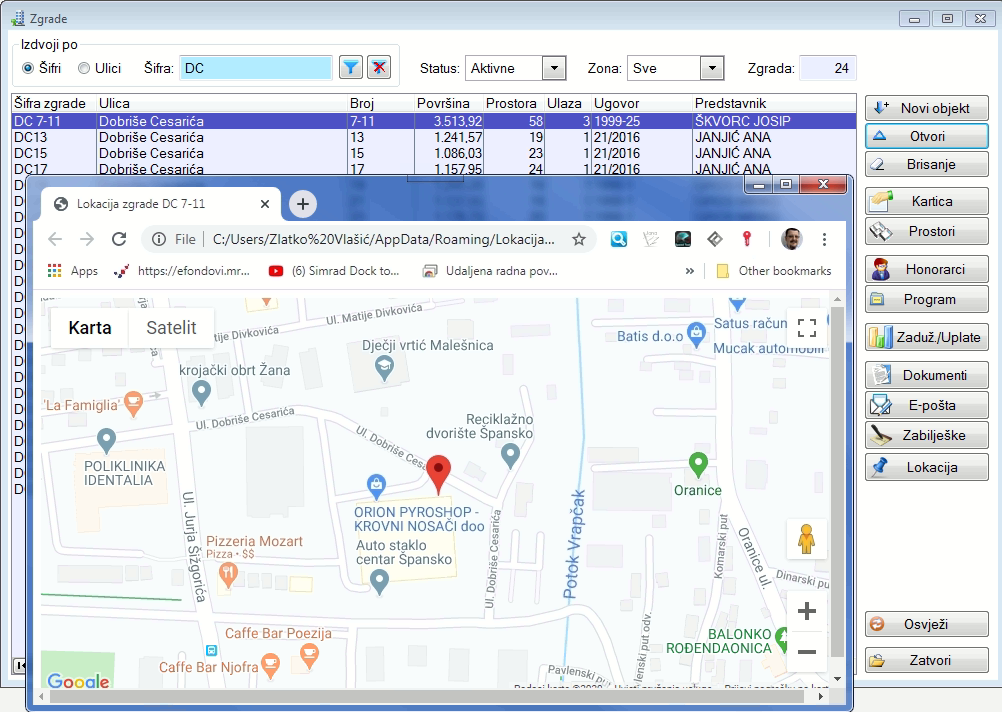Open Kartica from the side panel
1002x712 pixels.
tap(927, 201)
